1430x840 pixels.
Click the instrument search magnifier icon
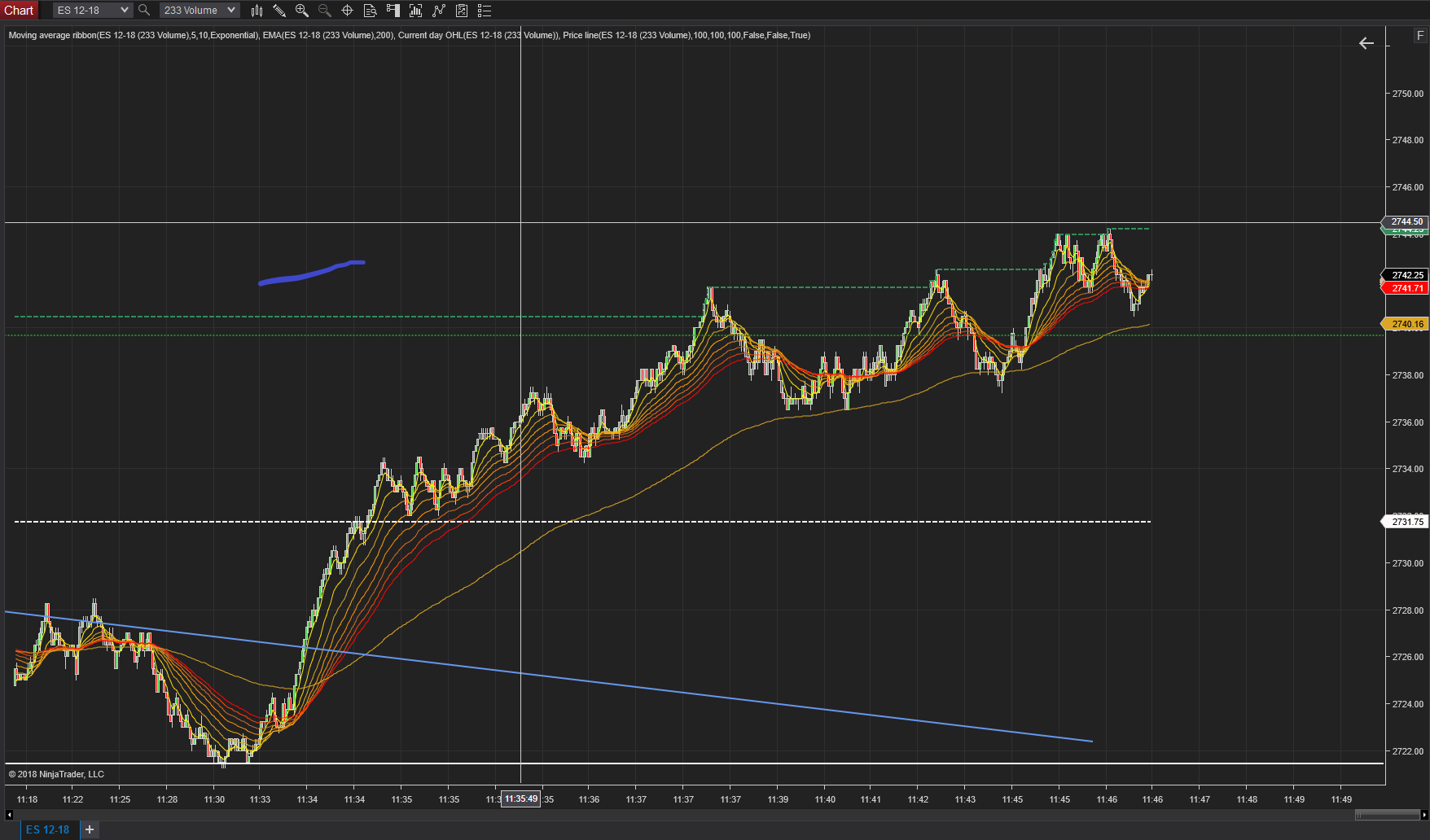(144, 11)
